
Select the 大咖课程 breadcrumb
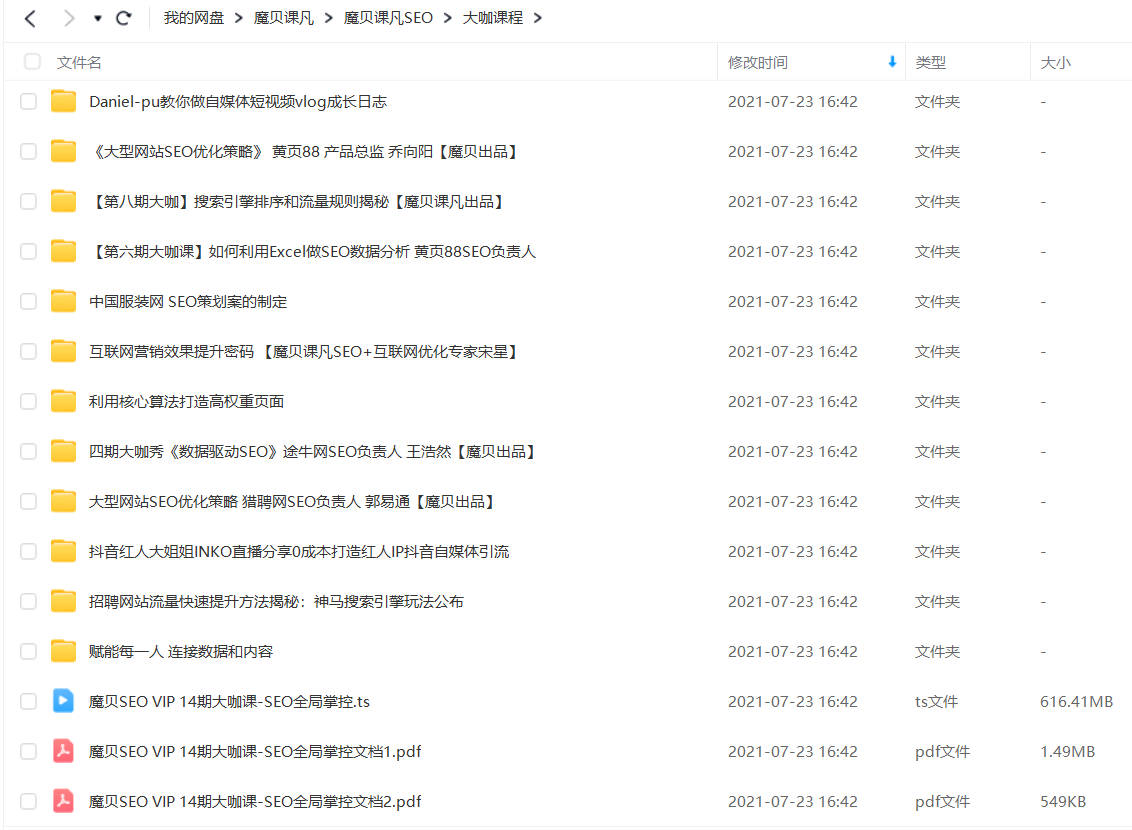click(492, 18)
